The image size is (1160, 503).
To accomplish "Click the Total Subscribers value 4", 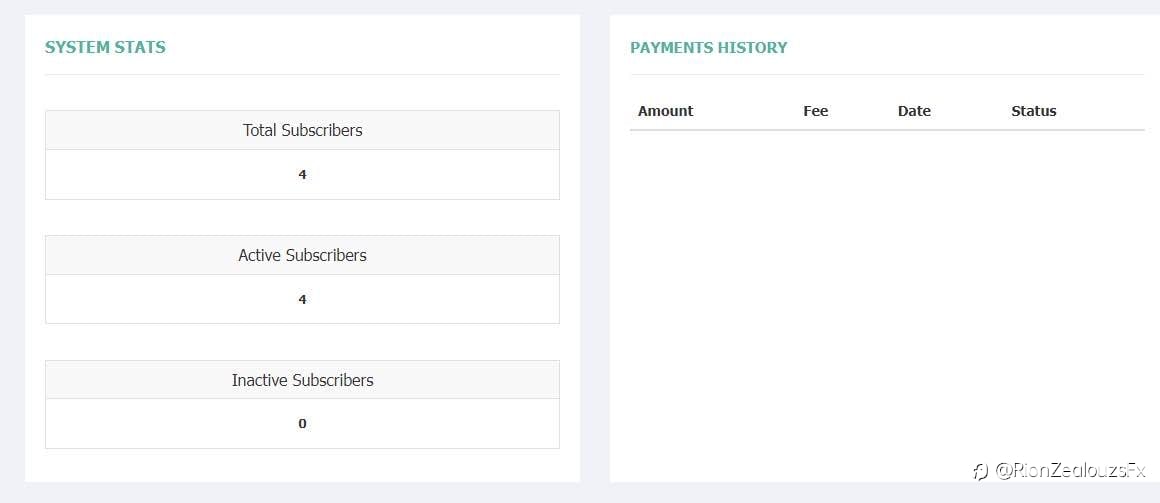I will [302, 175].
